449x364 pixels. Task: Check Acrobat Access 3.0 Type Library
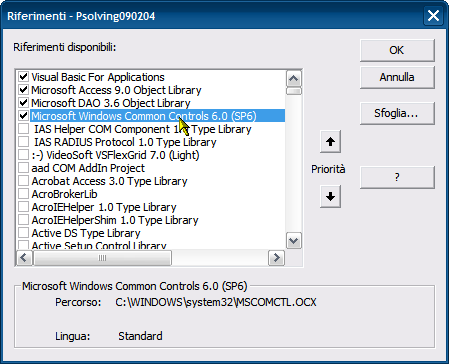coord(23,181)
